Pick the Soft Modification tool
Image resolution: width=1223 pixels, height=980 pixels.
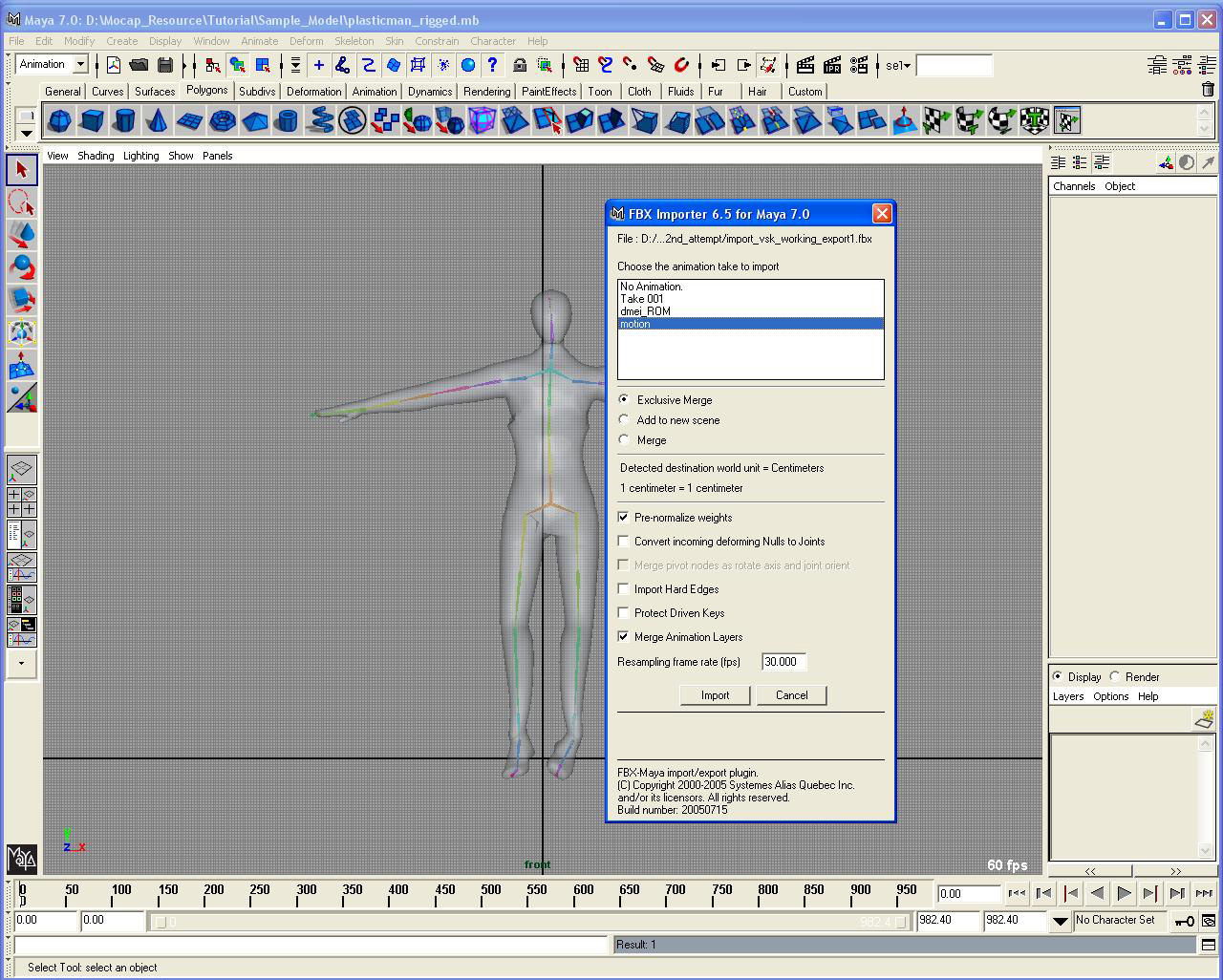22,365
